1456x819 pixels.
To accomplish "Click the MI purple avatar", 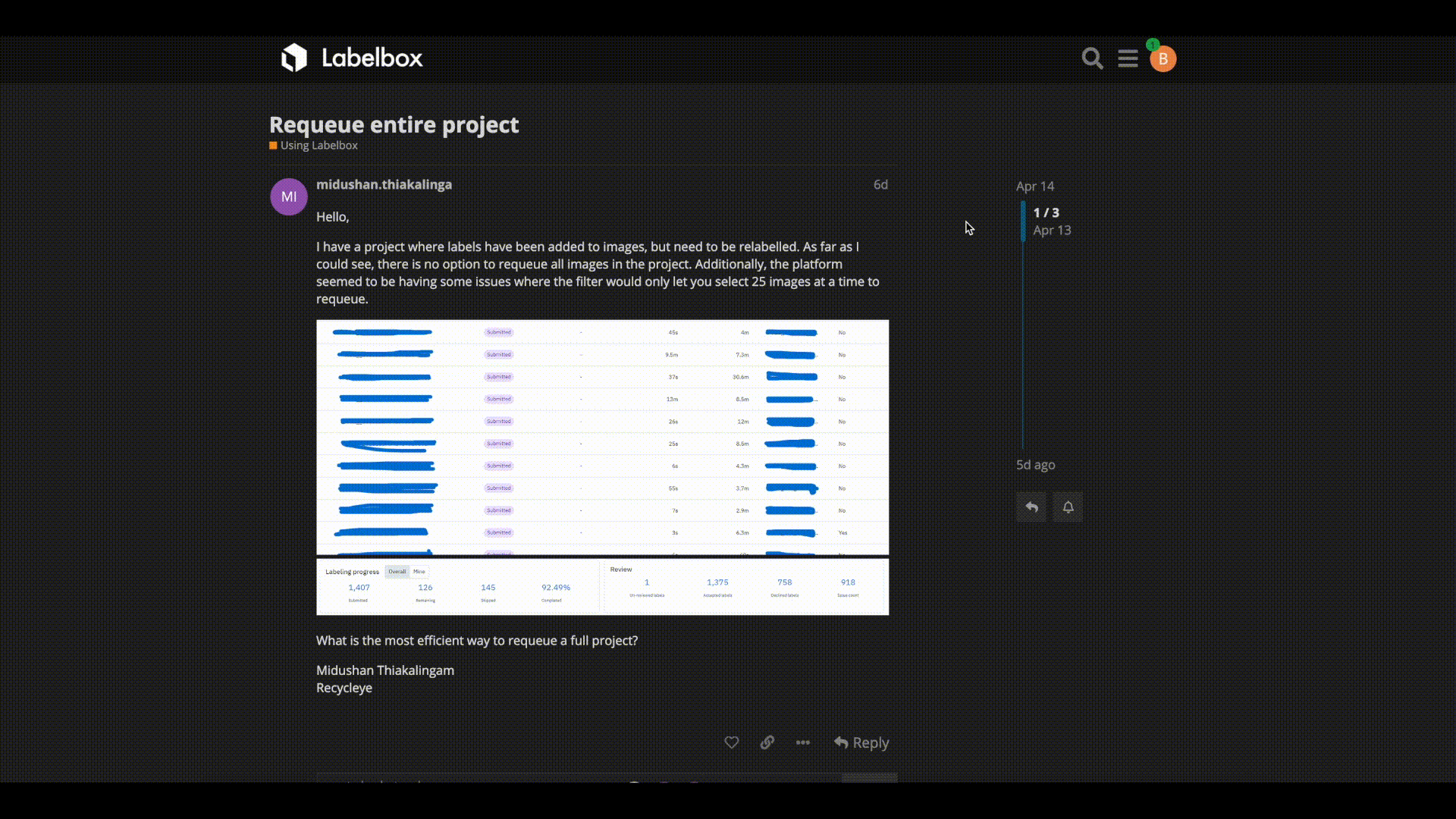I will coord(289,196).
